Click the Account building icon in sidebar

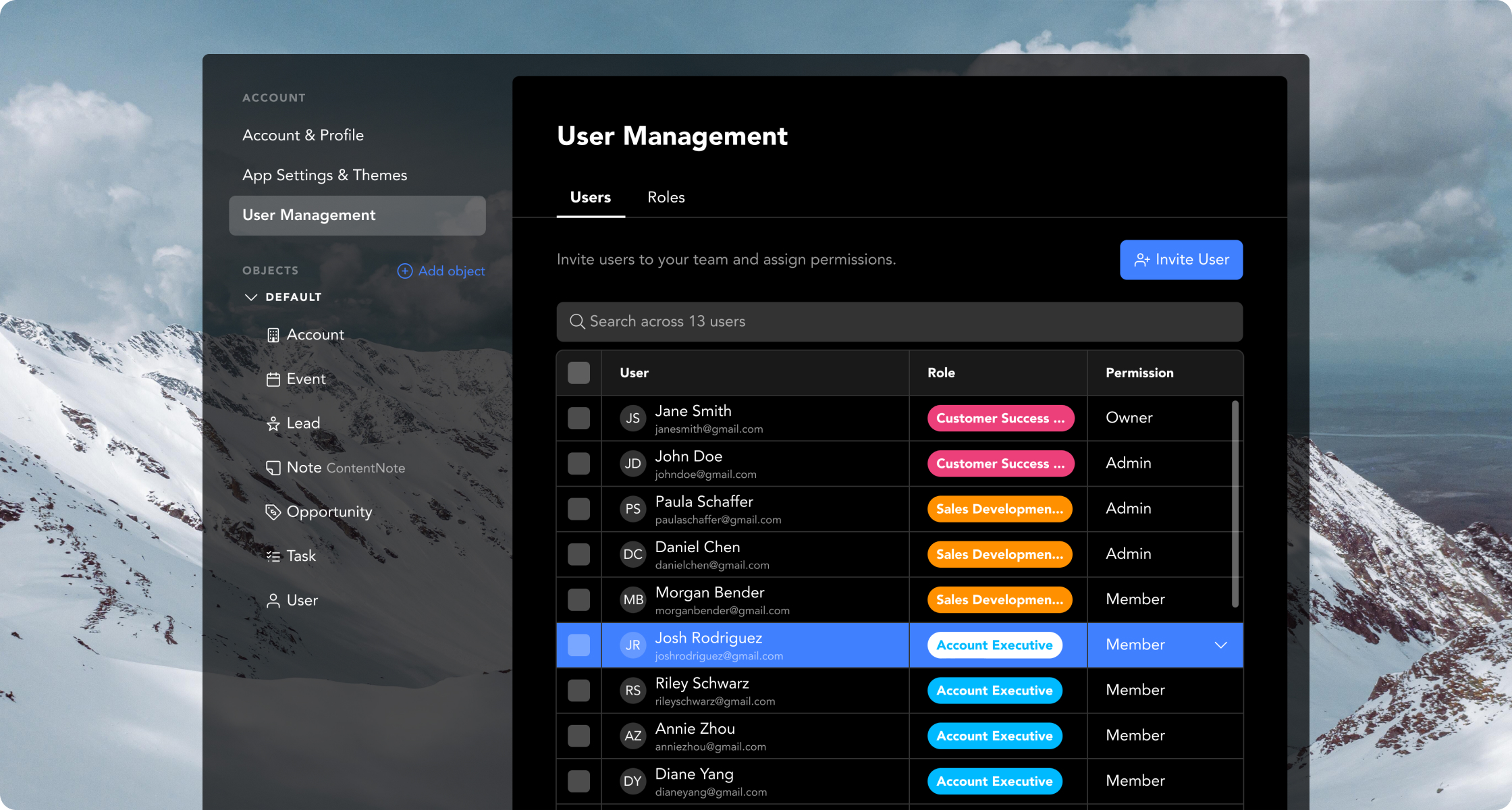pyautogui.click(x=273, y=335)
